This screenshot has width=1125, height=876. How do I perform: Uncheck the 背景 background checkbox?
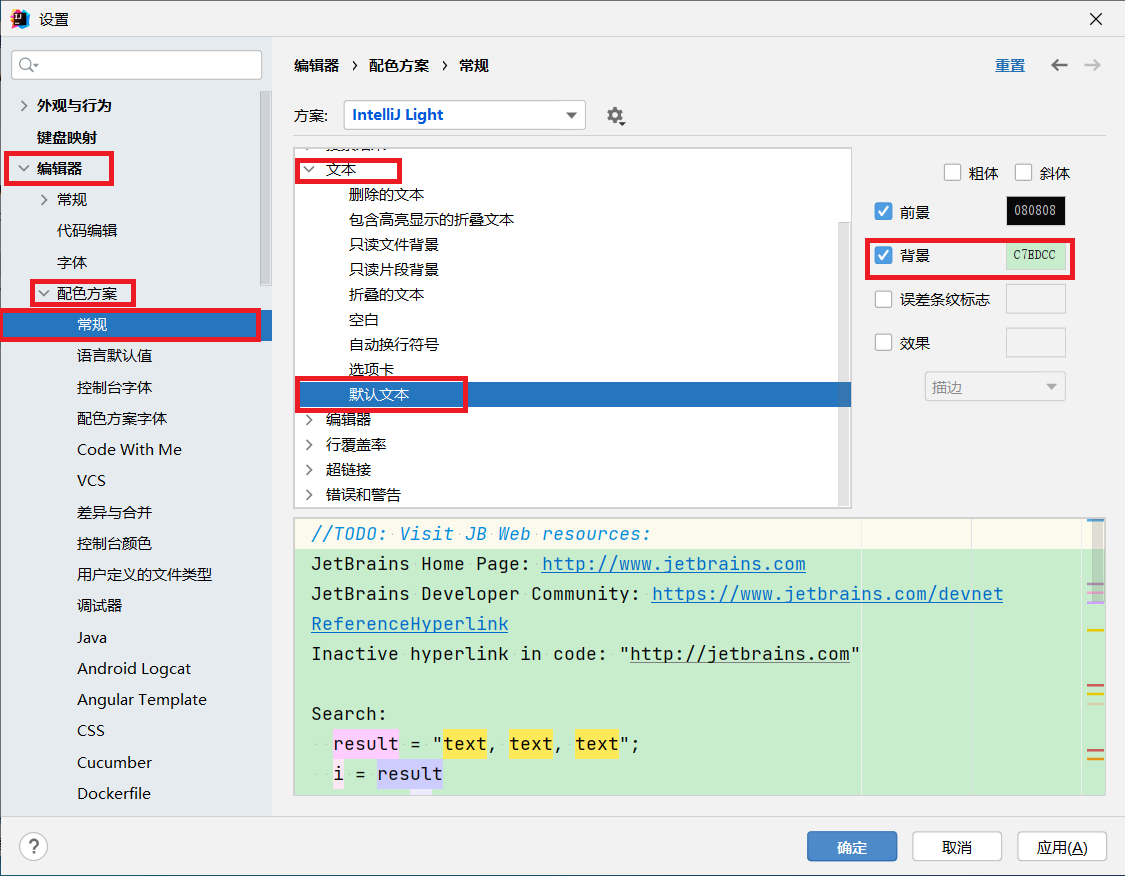tap(883, 255)
